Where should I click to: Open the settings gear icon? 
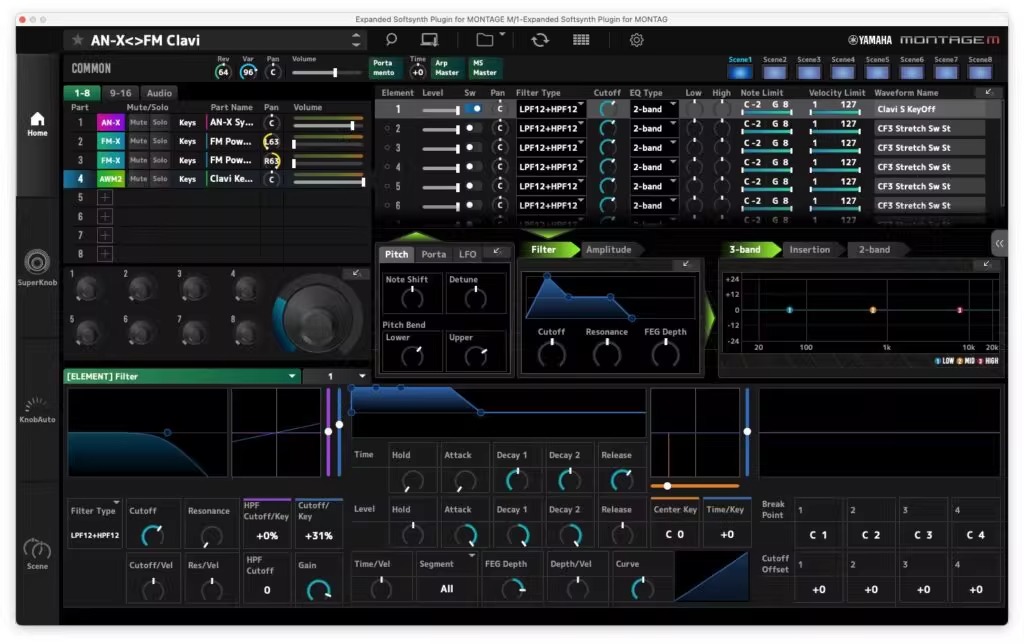coord(636,40)
